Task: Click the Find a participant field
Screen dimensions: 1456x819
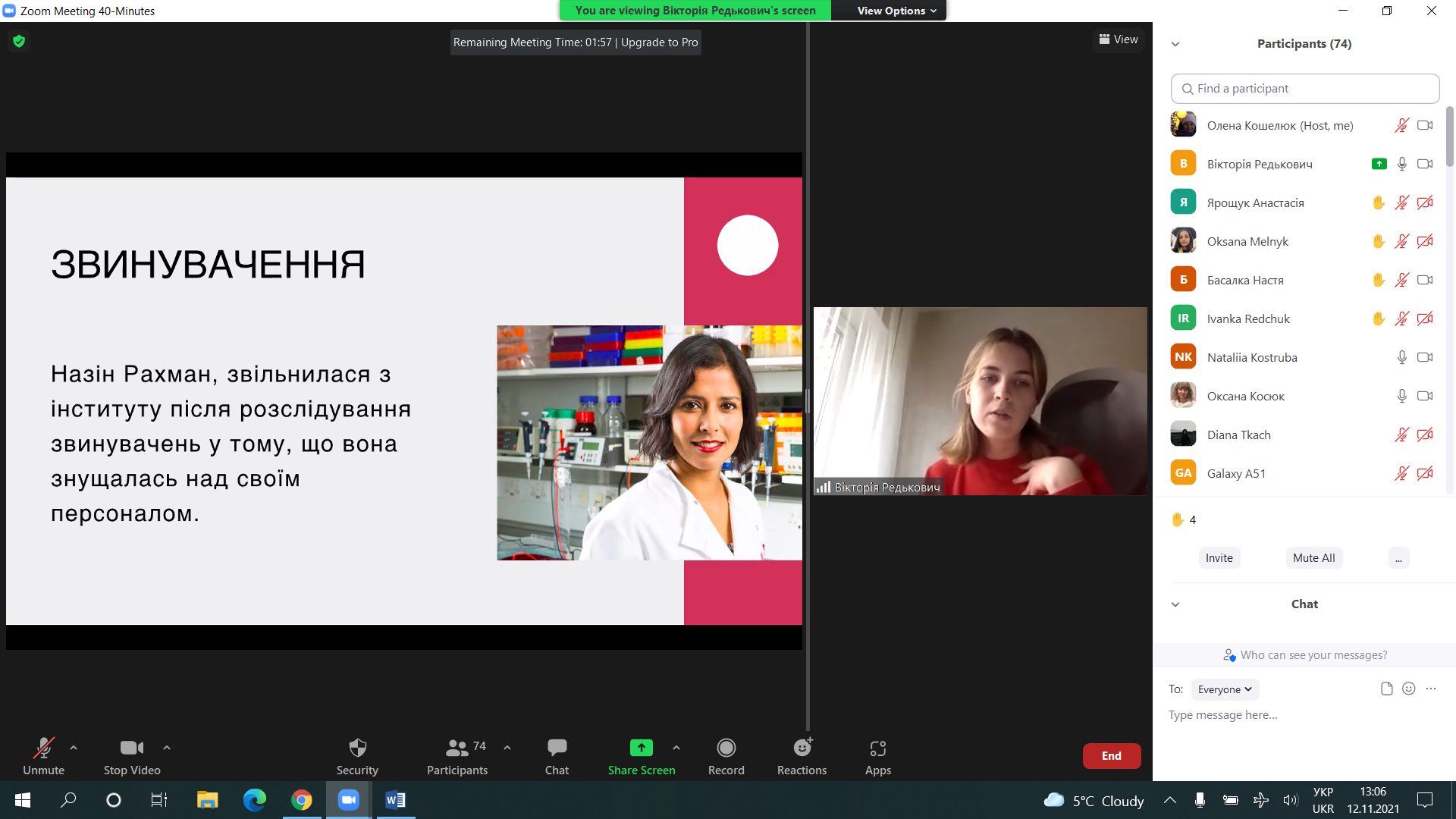Action: [1304, 89]
